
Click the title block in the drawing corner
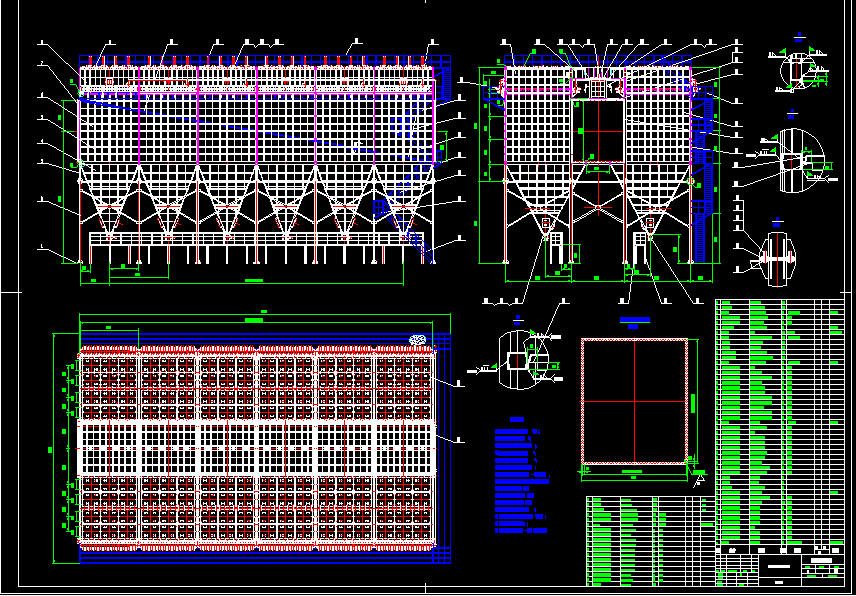(780, 570)
